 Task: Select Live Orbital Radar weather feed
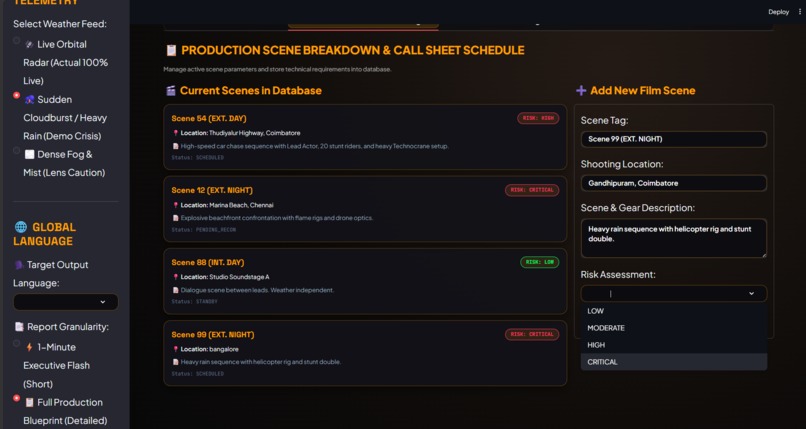point(16,41)
